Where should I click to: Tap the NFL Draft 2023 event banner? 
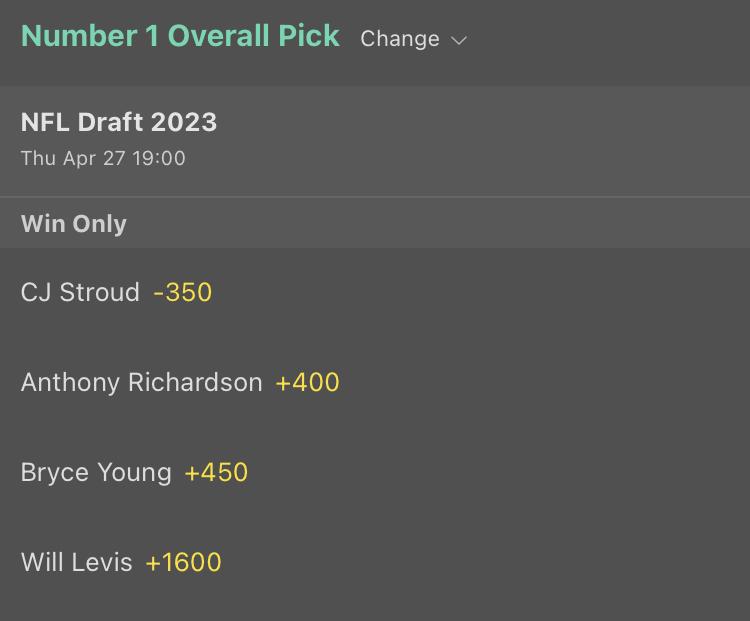coord(375,140)
